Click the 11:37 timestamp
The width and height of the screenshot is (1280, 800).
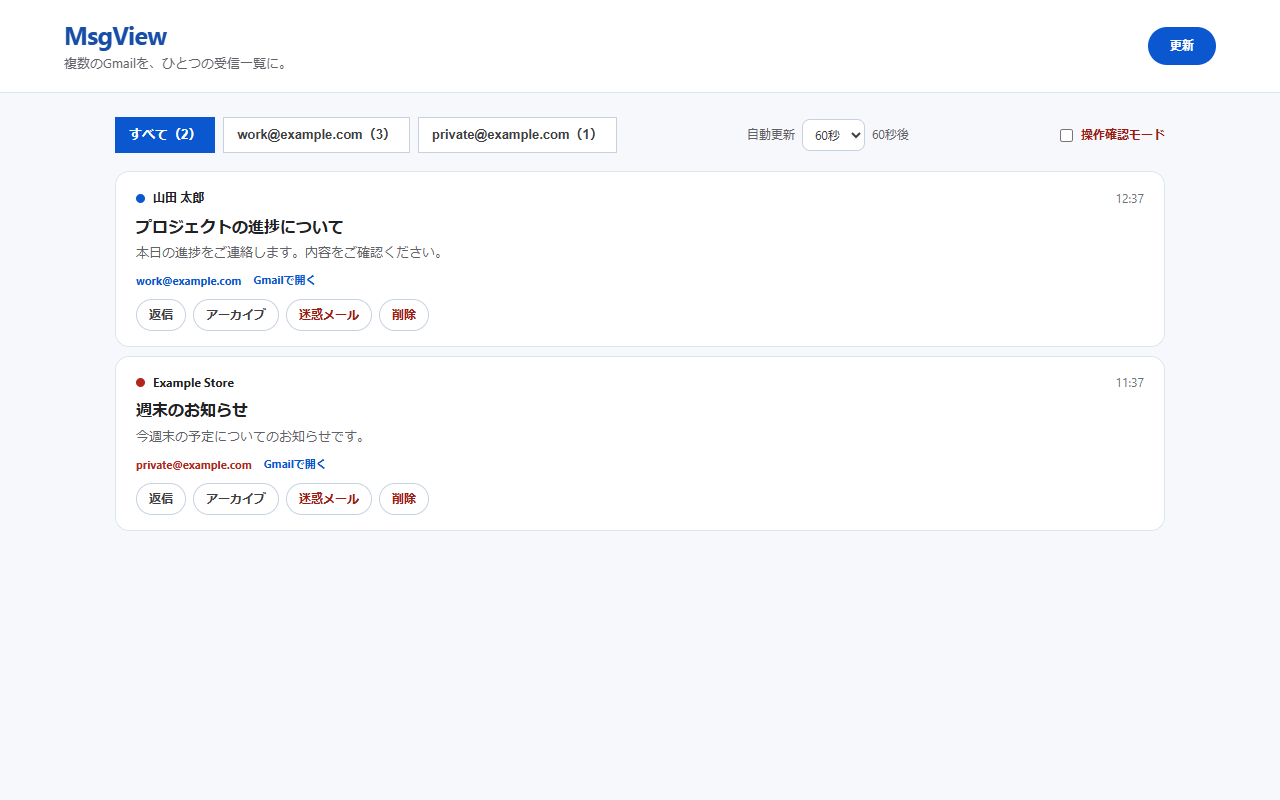tap(1130, 383)
